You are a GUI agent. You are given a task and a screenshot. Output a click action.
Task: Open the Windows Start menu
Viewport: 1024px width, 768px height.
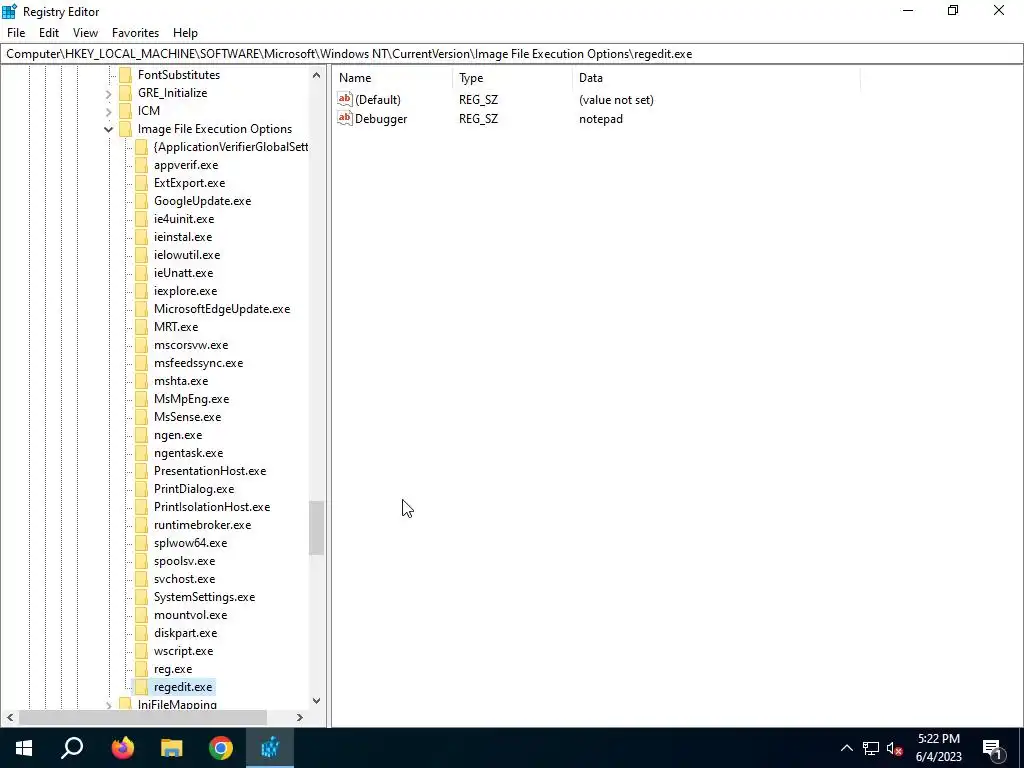pos(24,748)
